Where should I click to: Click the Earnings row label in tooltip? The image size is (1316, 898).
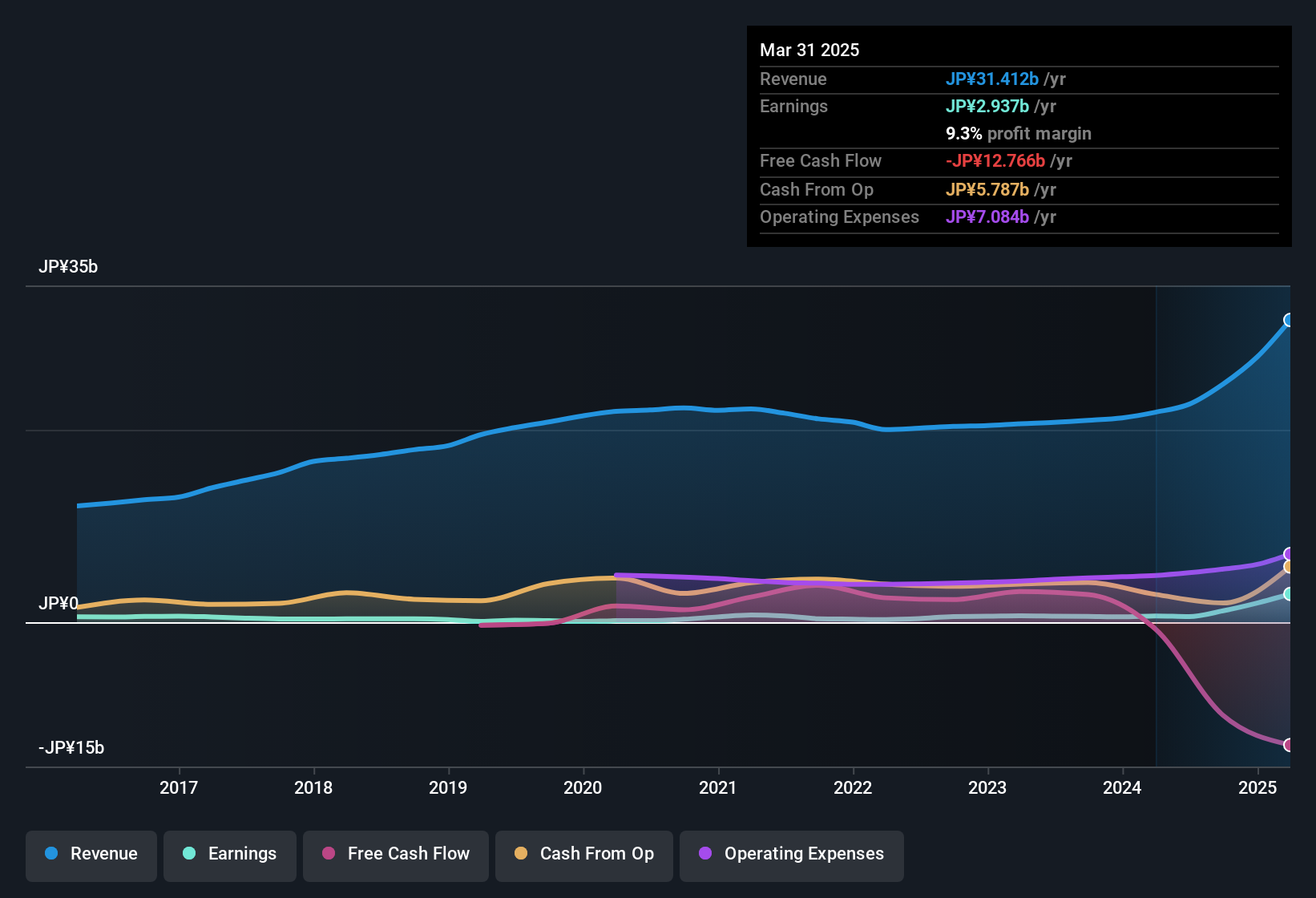[793, 107]
